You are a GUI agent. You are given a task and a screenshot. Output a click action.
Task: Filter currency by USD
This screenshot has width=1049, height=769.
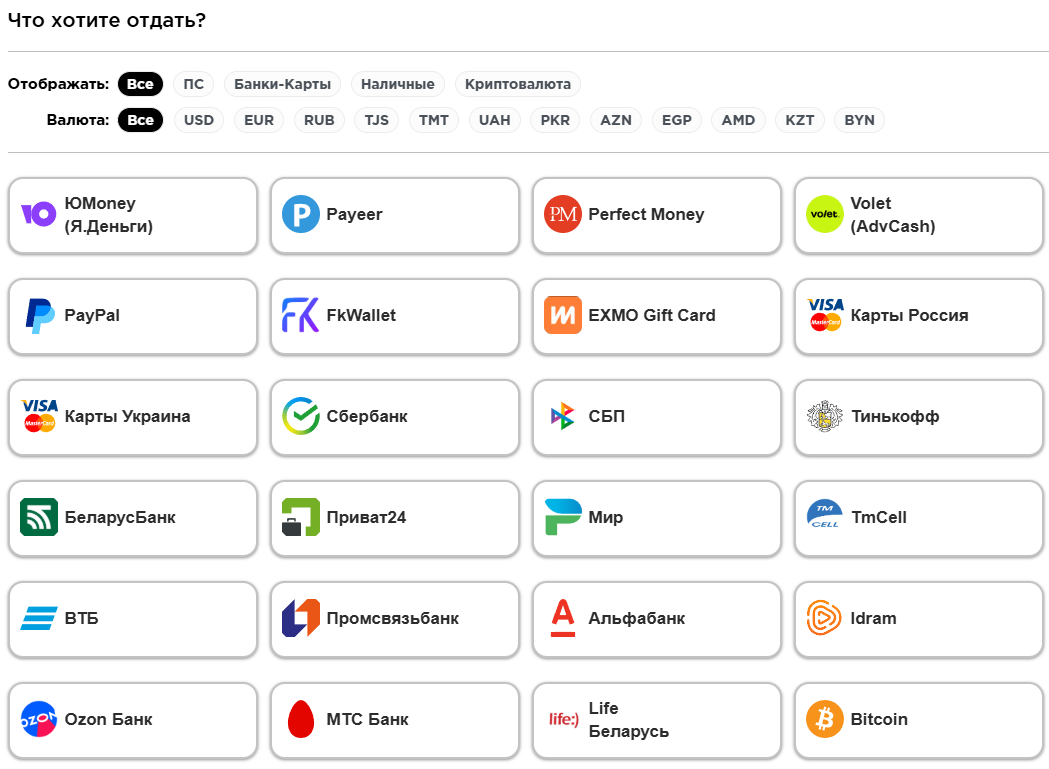click(x=199, y=120)
